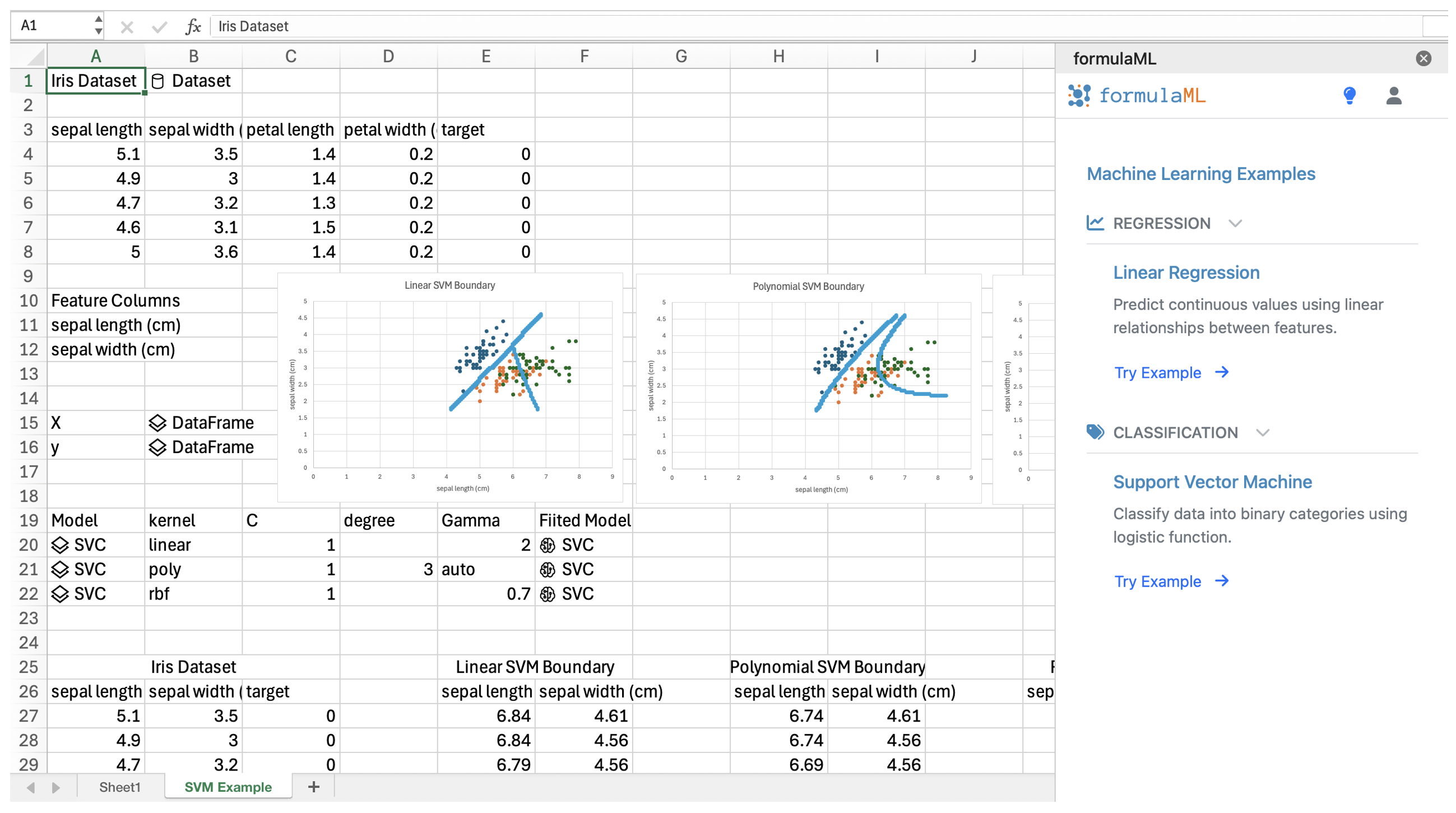The image size is (1456, 813).
Task: Select the SVM Example sheet tab
Action: coord(228,787)
